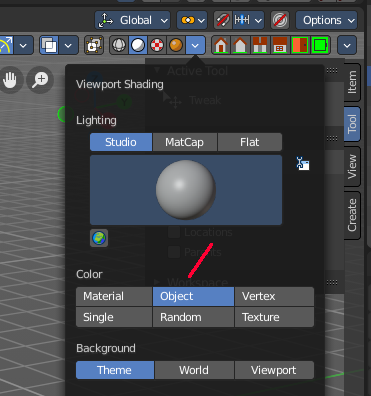Click the zoom magnifier icon

(x=40, y=80)
